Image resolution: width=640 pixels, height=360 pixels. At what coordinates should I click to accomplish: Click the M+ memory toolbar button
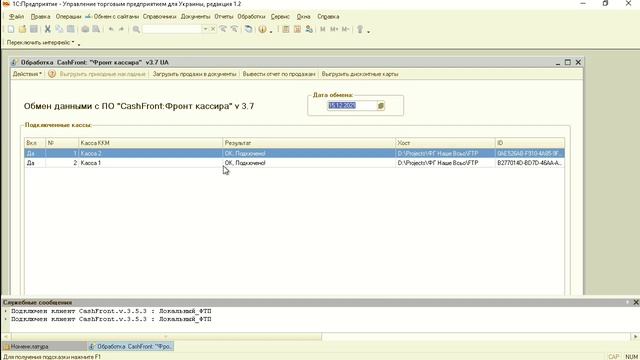point(334,29)
